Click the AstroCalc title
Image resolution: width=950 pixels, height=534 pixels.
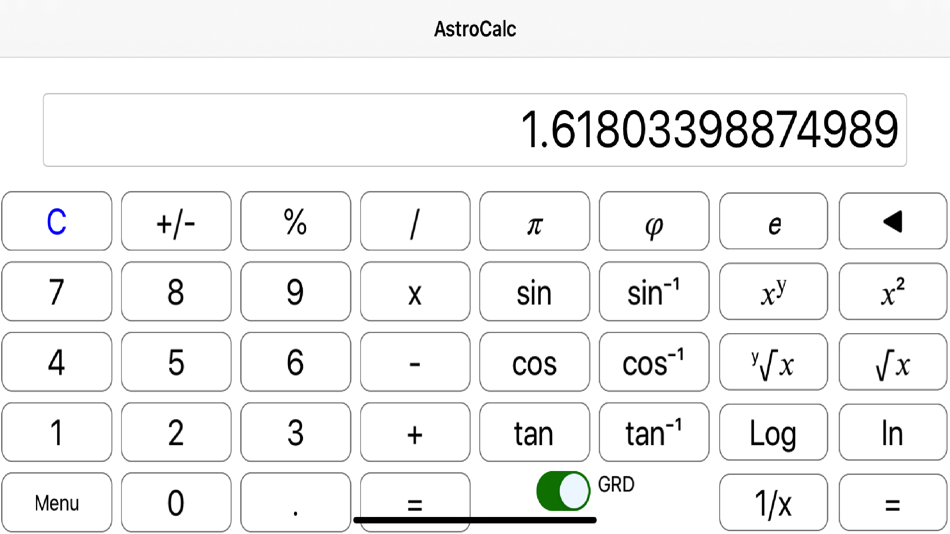[x=475, y=29]
